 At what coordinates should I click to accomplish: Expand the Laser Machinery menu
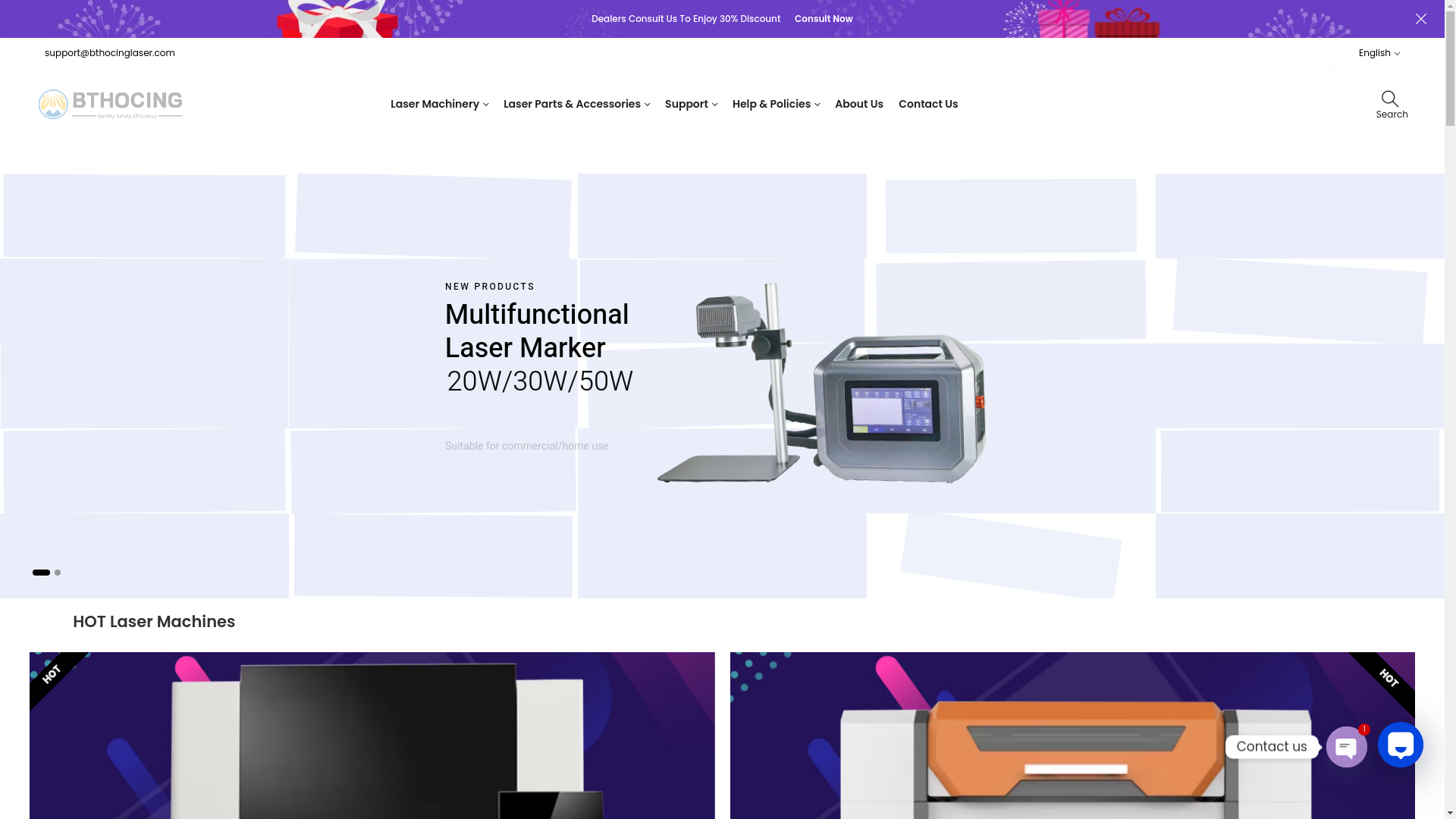point(439,104)
